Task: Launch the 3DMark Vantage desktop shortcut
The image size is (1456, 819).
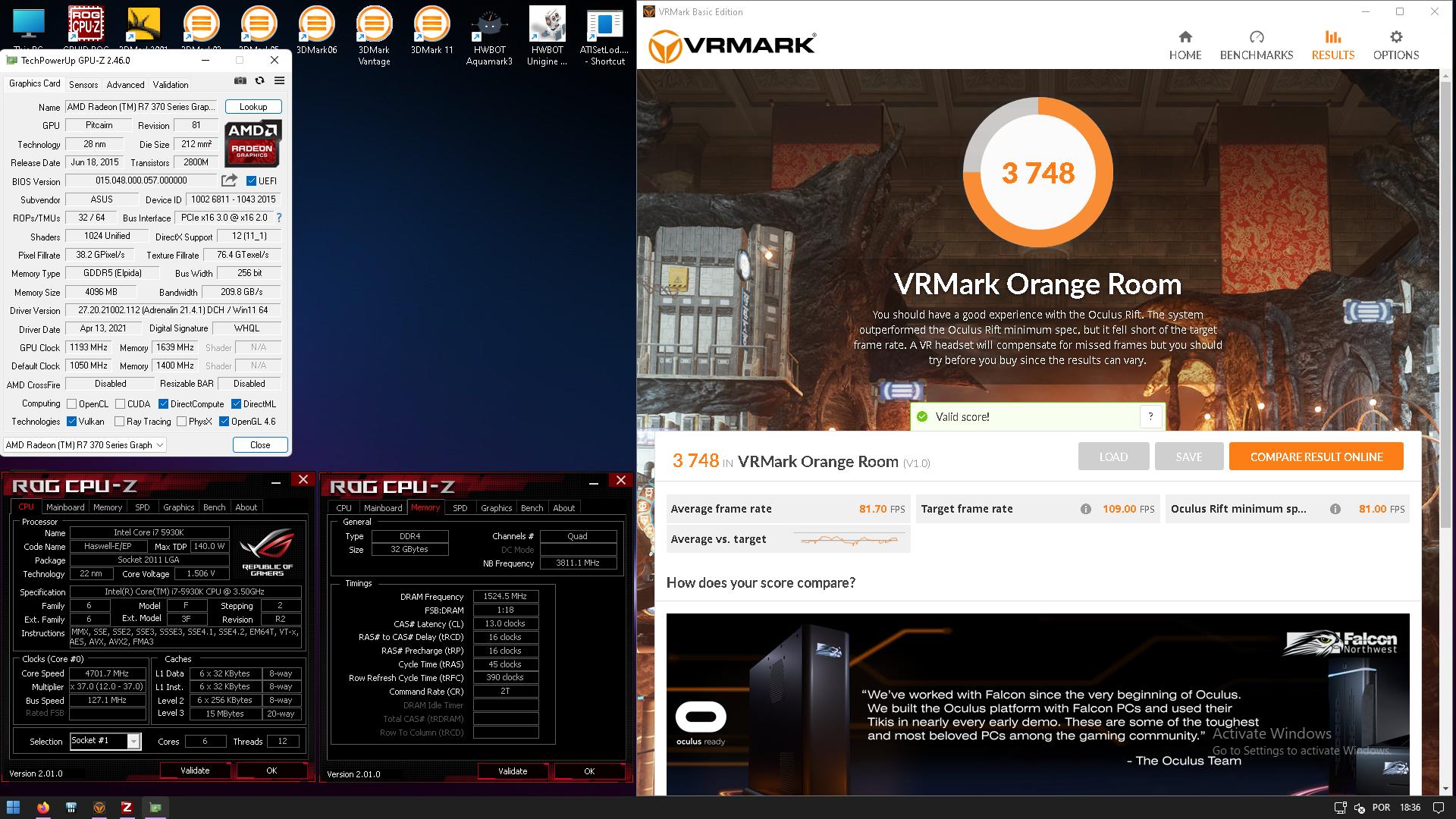Action: [374, 35]
